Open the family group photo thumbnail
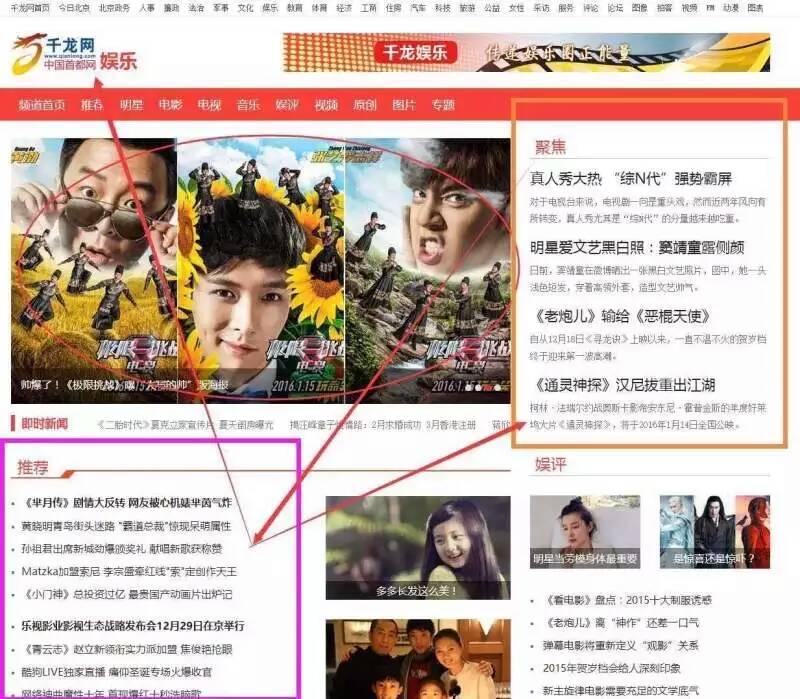800x699 pixels. coord(418,659)
